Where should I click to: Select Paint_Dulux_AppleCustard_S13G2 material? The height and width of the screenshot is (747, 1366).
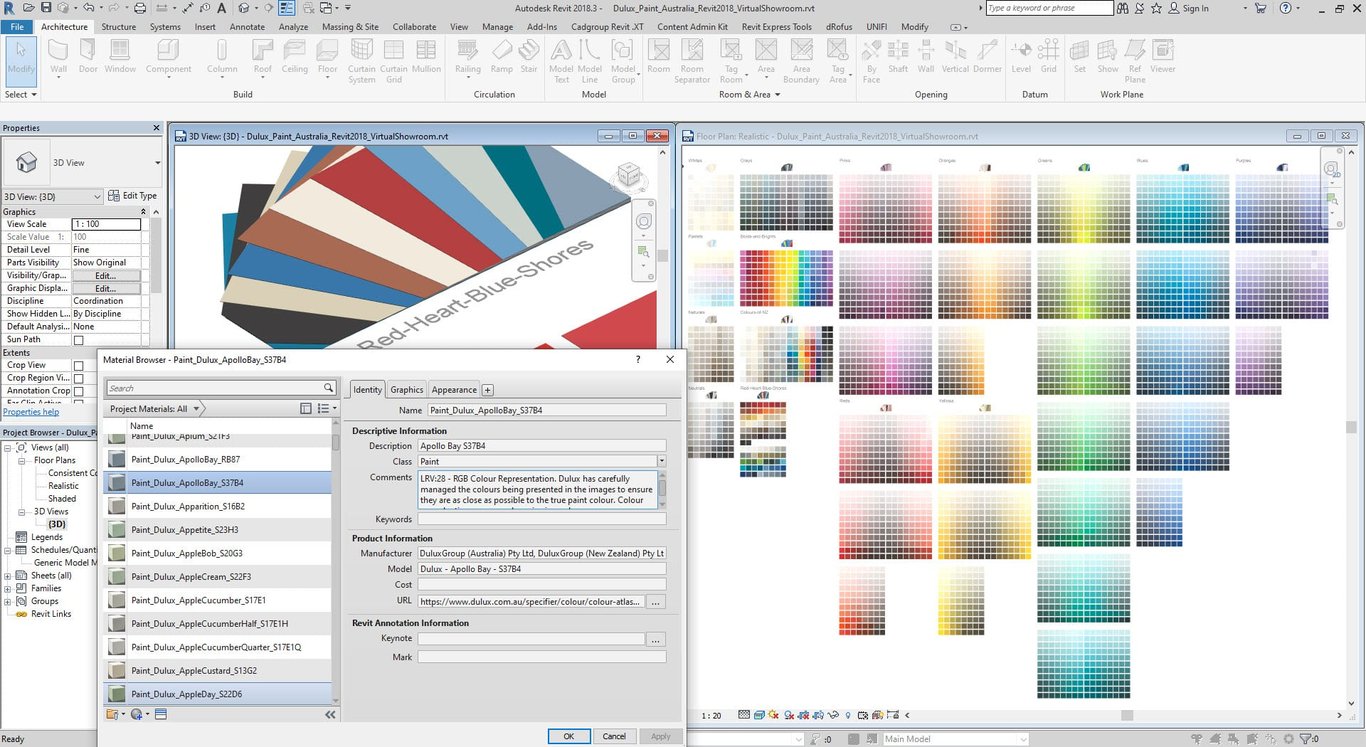[x=218, y=671]
